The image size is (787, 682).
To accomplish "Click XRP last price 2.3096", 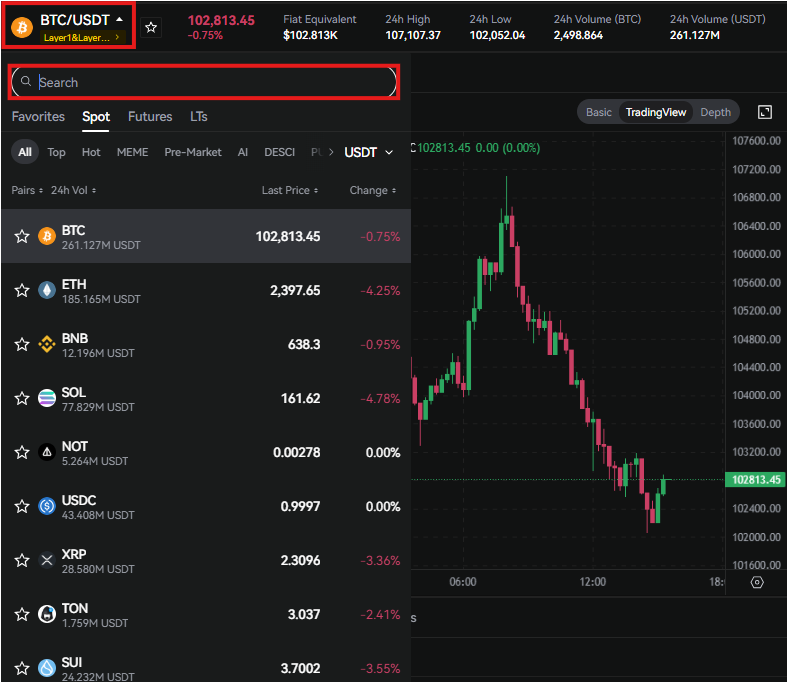I will (x=300, y=561).
